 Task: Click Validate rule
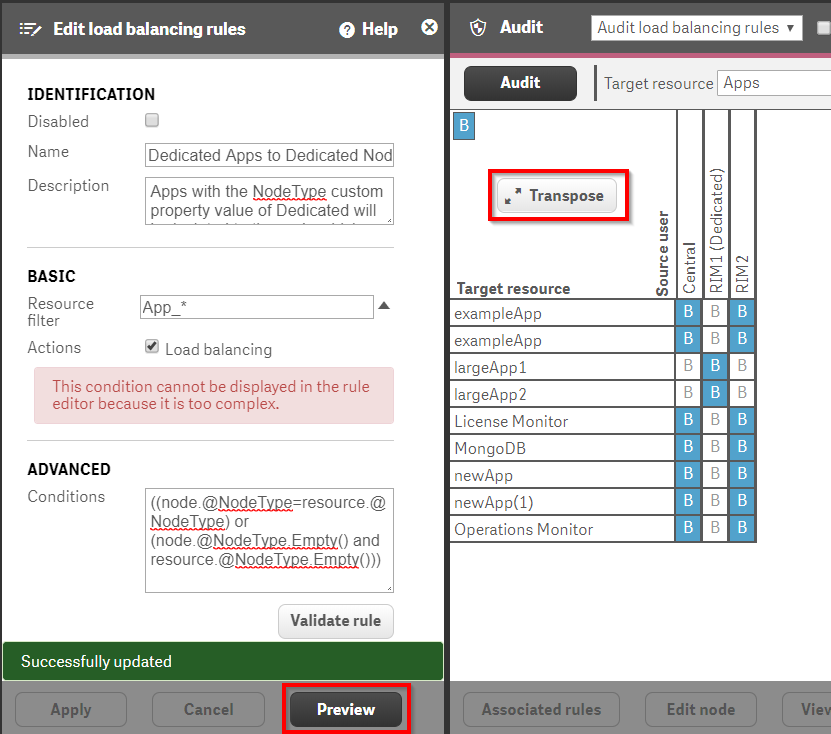coord(335,621)
